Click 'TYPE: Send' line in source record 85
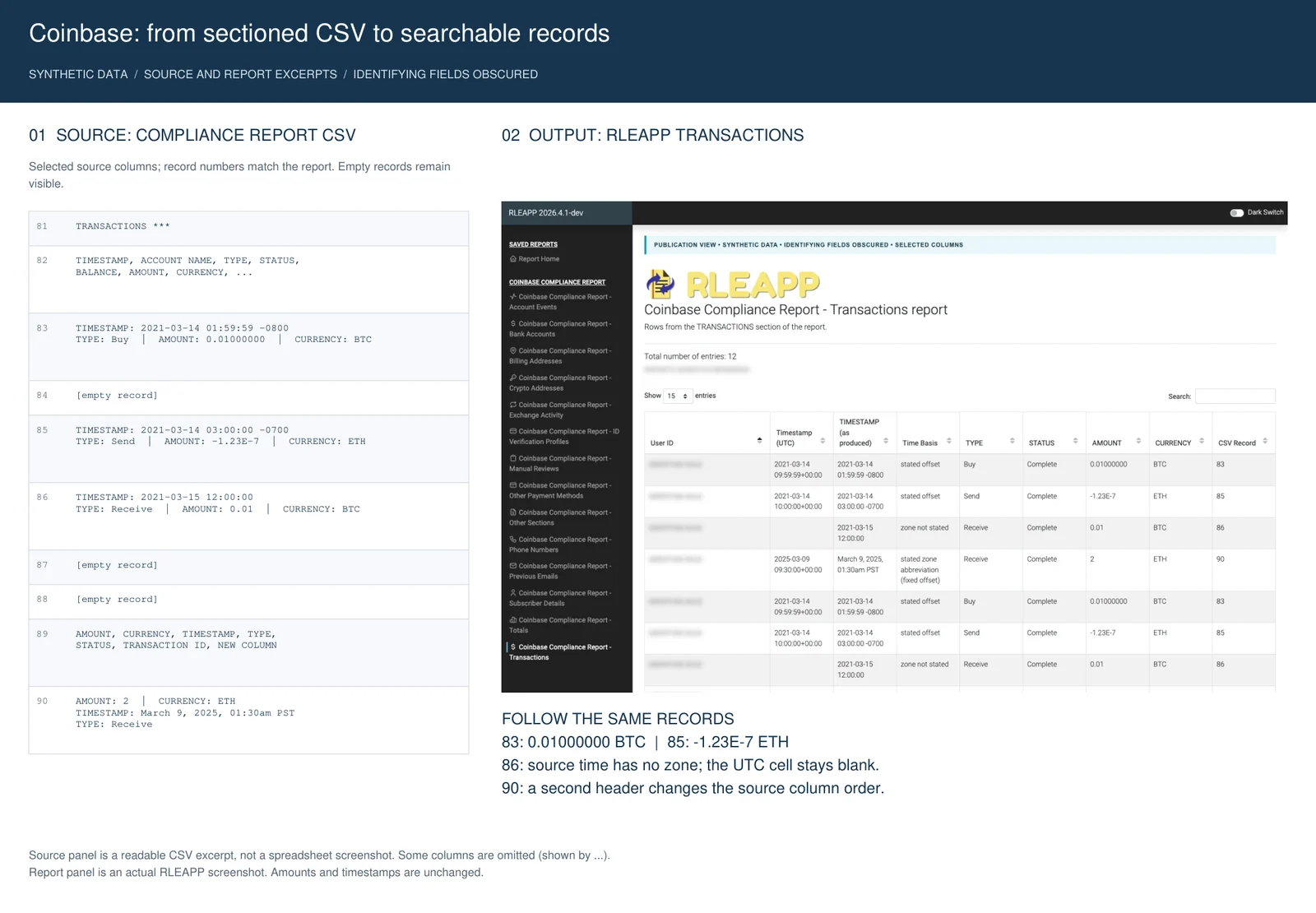 [x=220, y=442]
